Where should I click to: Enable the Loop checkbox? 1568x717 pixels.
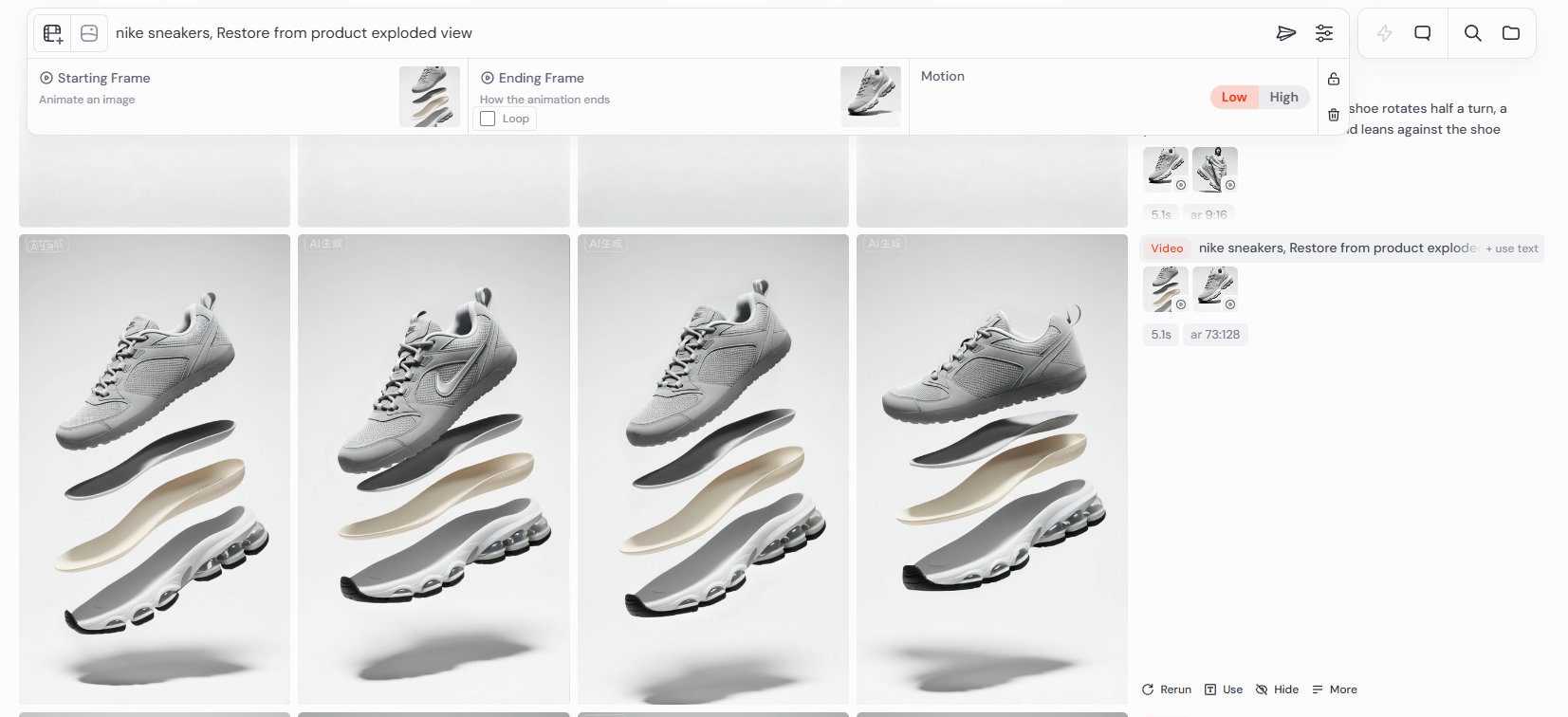[x=488, y=119]
